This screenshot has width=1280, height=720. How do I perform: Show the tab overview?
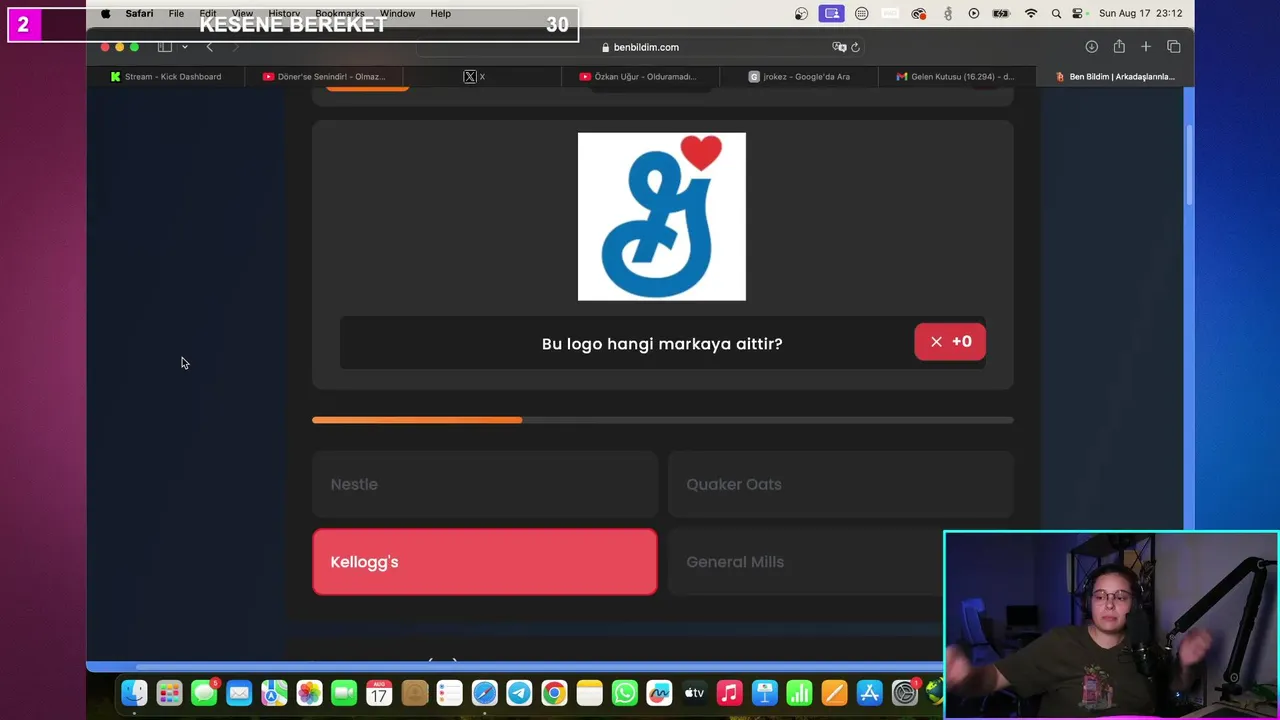coord(1174,47)
